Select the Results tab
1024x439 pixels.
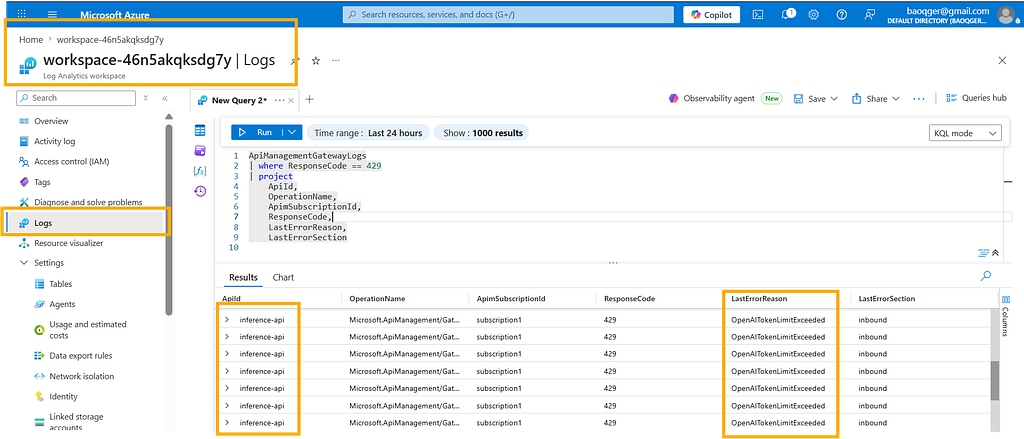point(243,278)
